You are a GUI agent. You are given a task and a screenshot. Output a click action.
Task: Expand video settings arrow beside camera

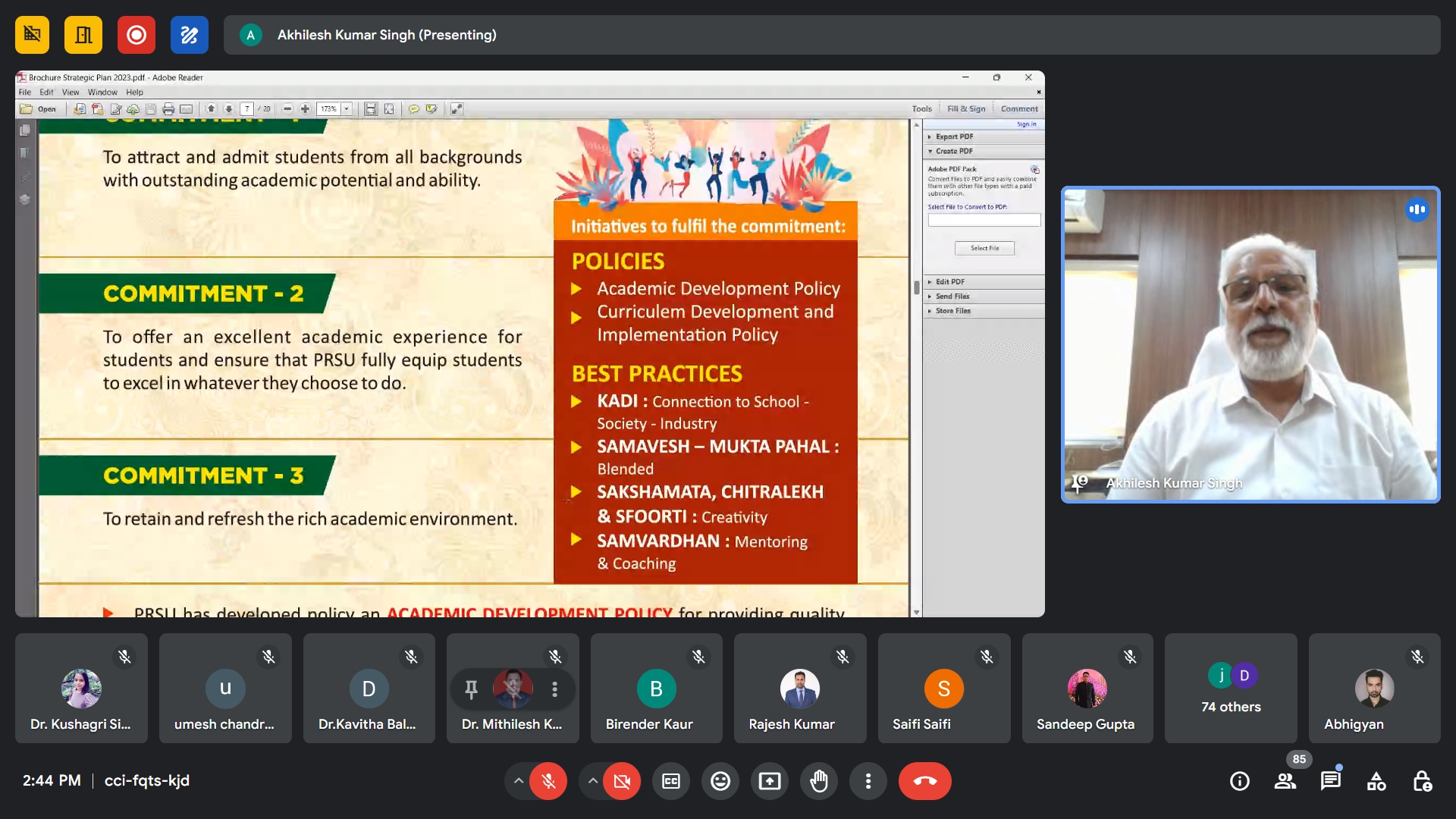[592, 781]
